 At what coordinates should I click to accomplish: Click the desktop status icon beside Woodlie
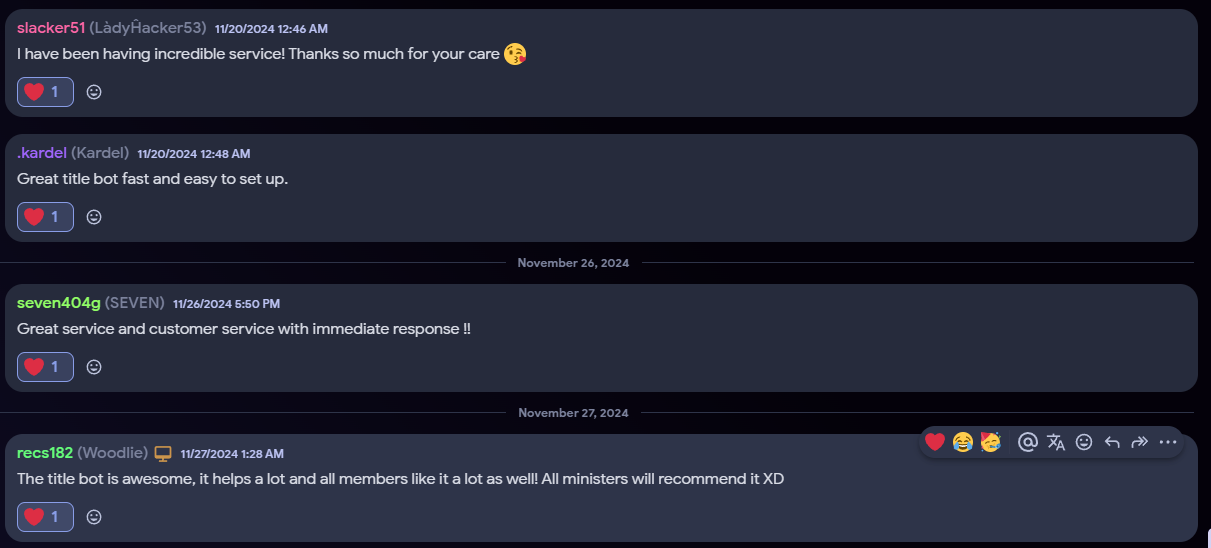coord(163,454)
